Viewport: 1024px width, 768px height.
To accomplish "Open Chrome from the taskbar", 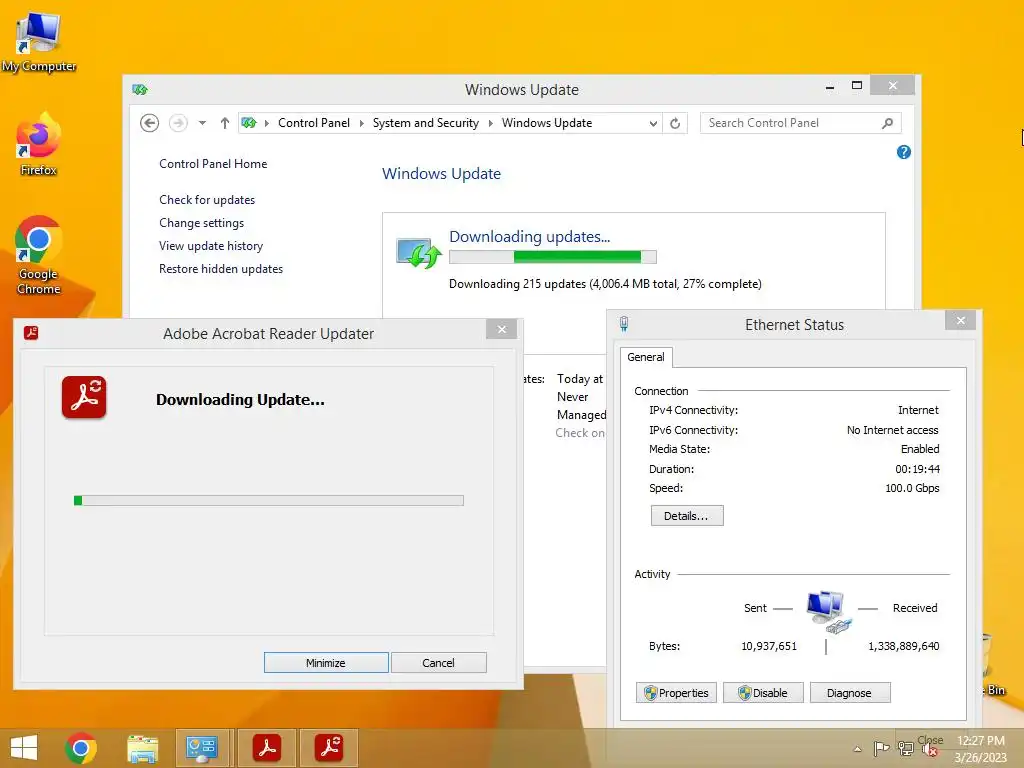I will (x=81, y=748).
